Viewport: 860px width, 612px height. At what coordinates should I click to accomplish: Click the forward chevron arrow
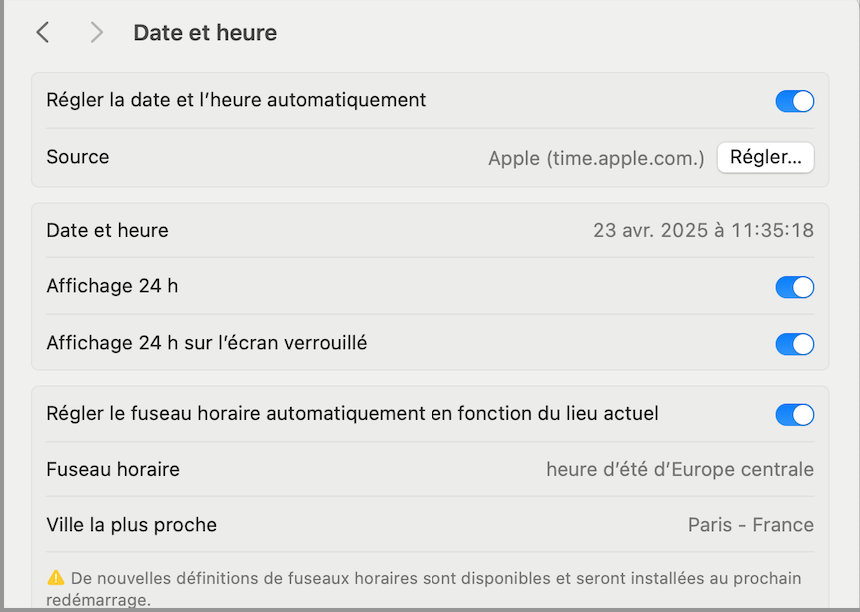tap(96, 33)
